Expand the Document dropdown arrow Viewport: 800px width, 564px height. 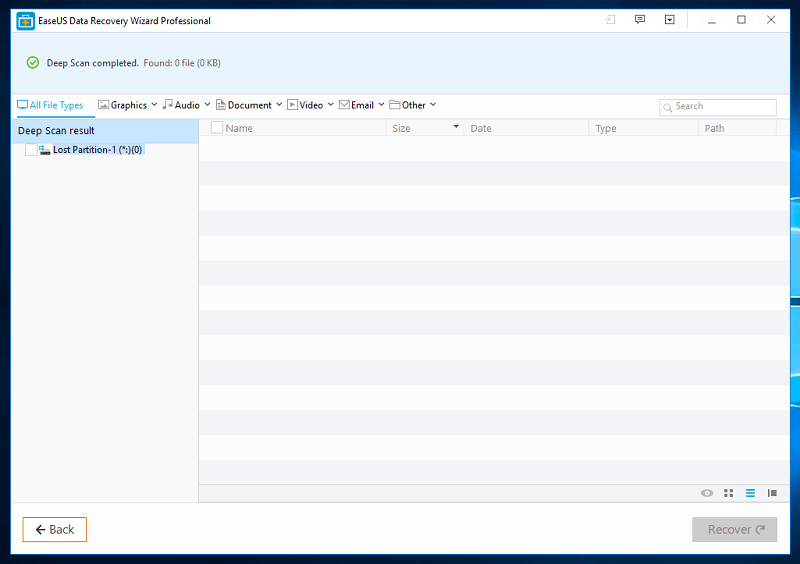pos(279,105)
